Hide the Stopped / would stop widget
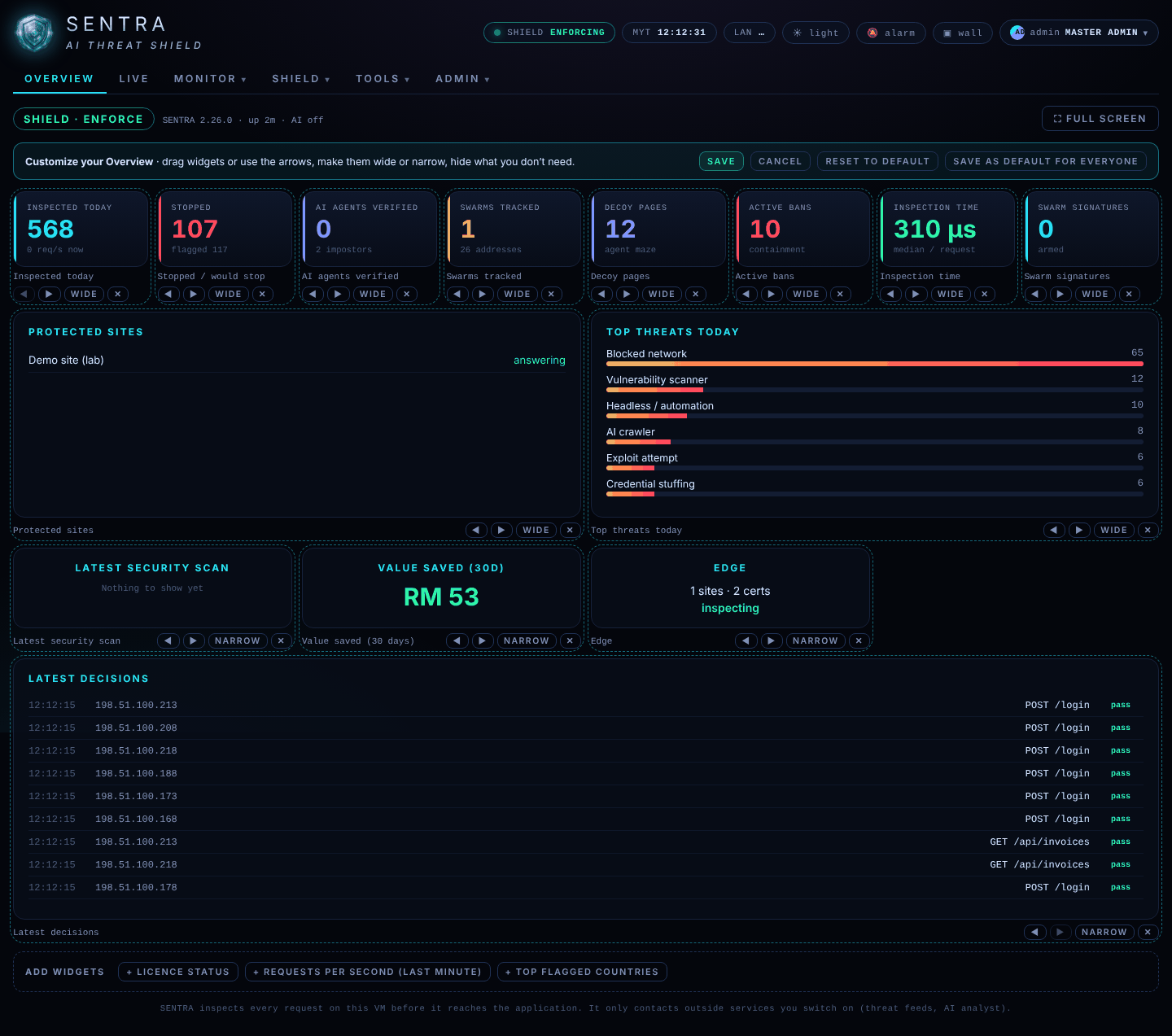The height and width of the screenshot is (1036, 1172). [x=262, y=294]
